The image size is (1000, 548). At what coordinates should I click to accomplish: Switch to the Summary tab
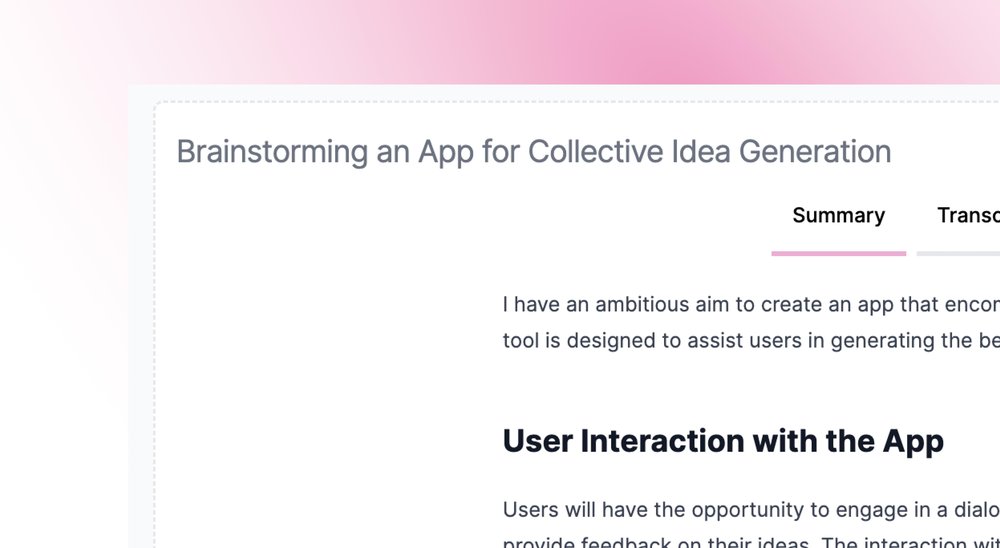838,216
